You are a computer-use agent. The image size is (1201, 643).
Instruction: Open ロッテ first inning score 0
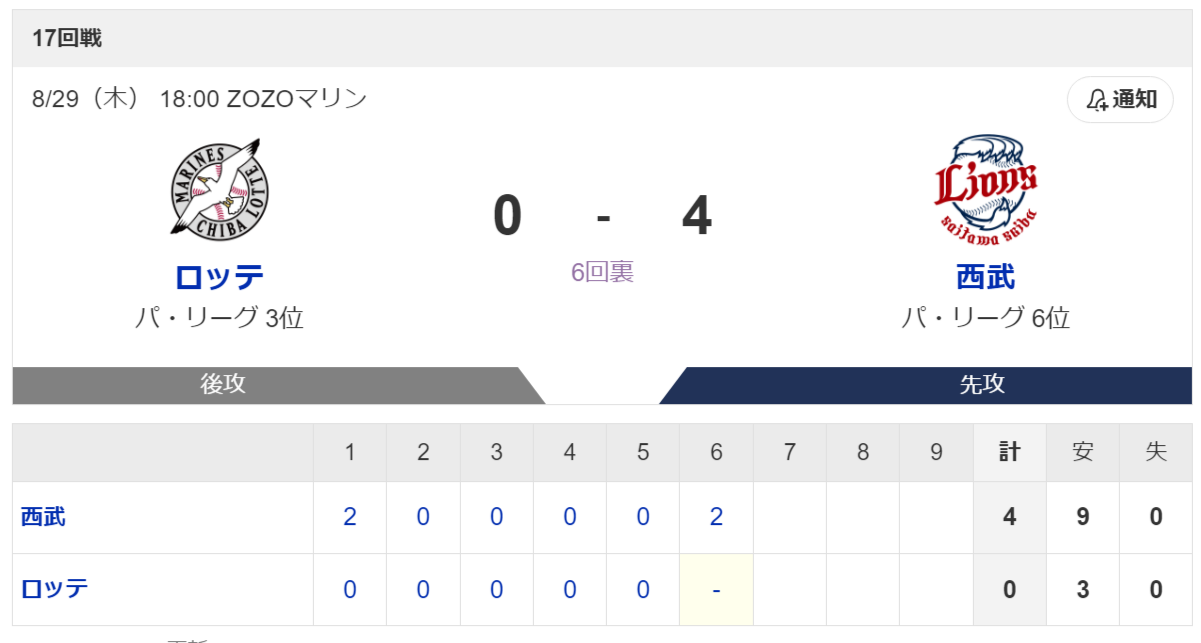coord(350,589)
